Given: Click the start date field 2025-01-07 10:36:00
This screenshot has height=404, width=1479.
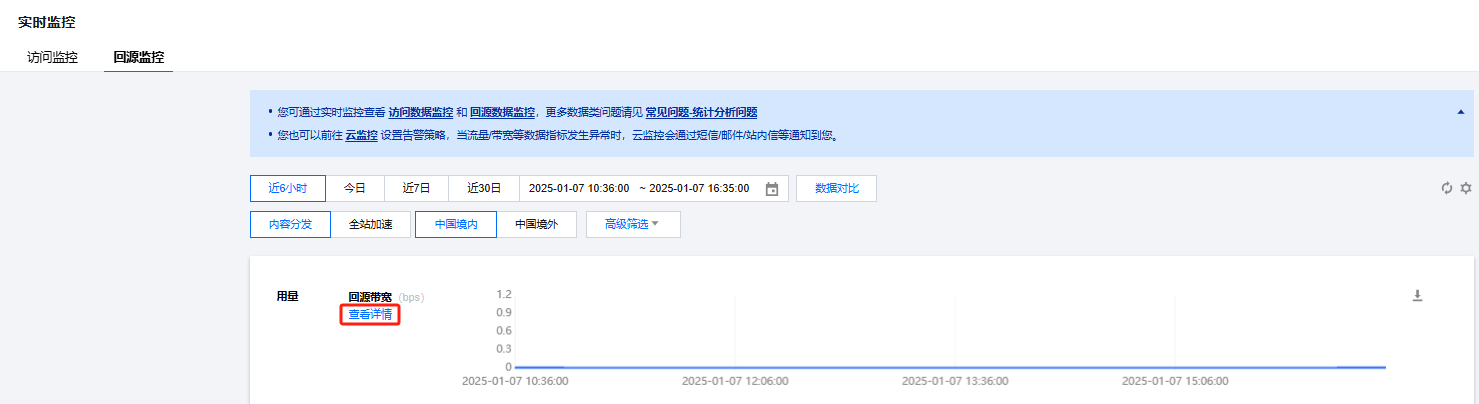Looking at the screenshot, I should click(x=578, y=188).
